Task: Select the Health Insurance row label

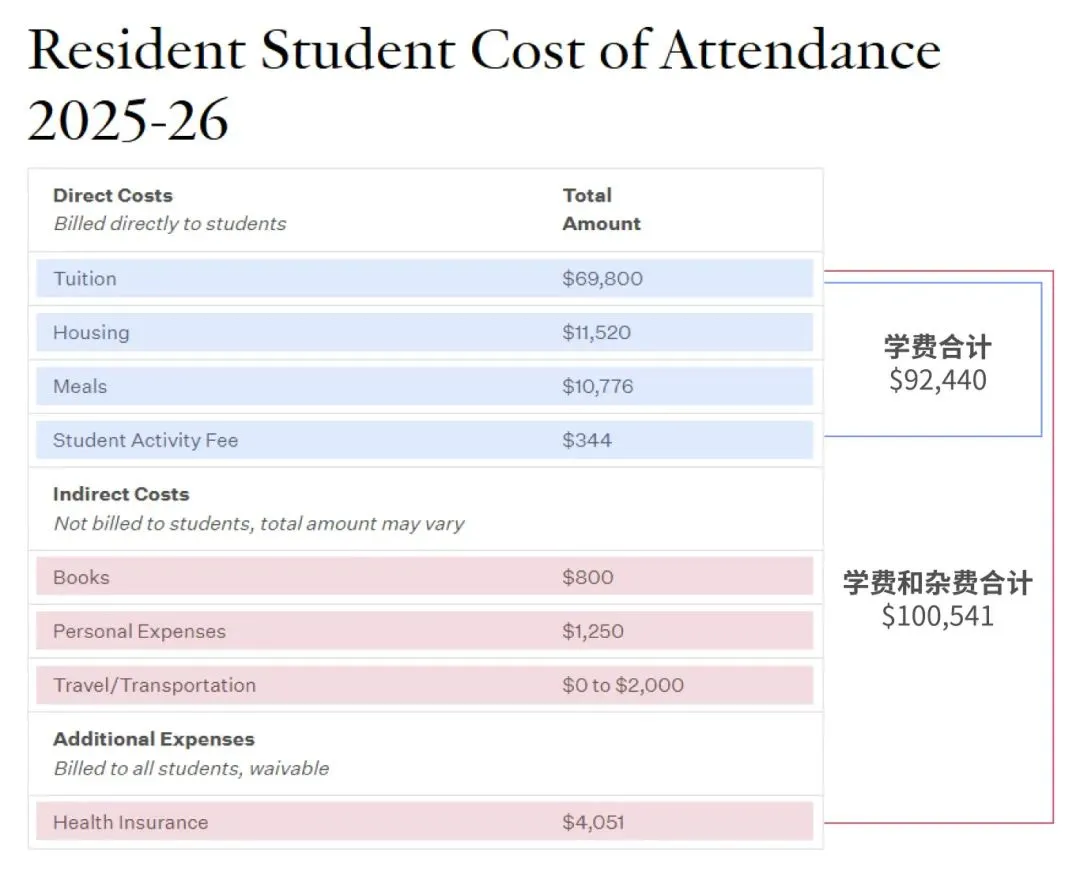Action: pos(130,823)
